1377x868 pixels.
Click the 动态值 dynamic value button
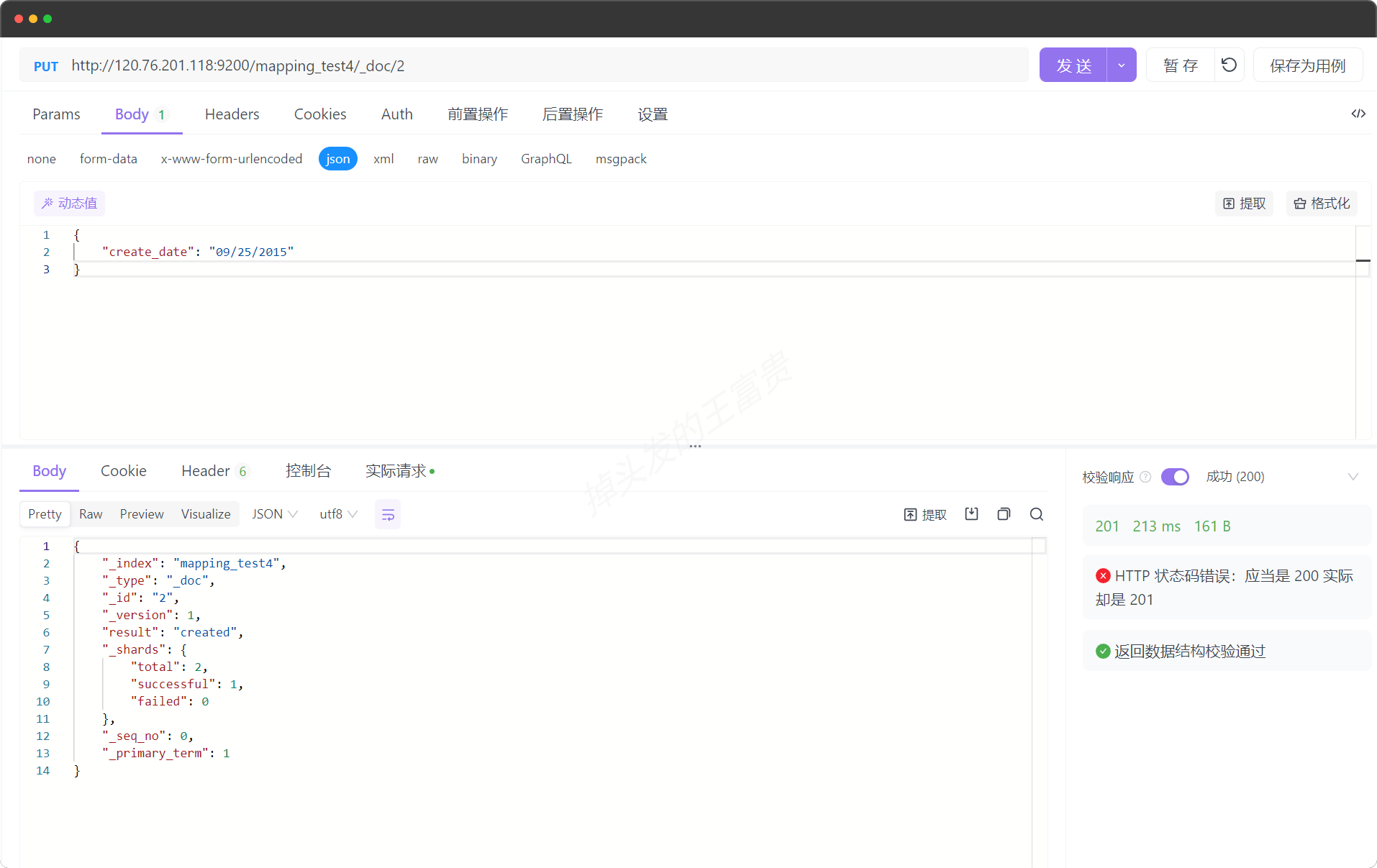[69, 204]
